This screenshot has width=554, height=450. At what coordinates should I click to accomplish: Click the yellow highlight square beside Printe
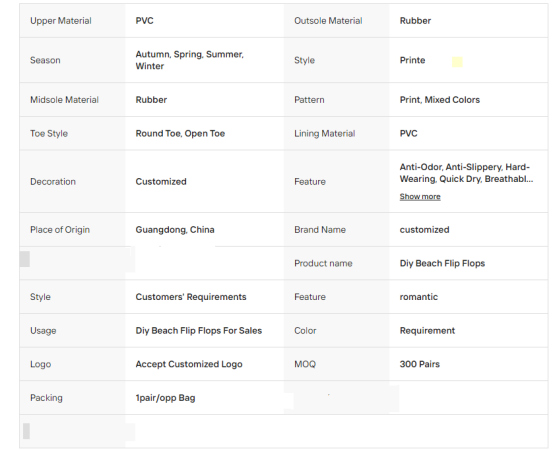pos(457,62)
